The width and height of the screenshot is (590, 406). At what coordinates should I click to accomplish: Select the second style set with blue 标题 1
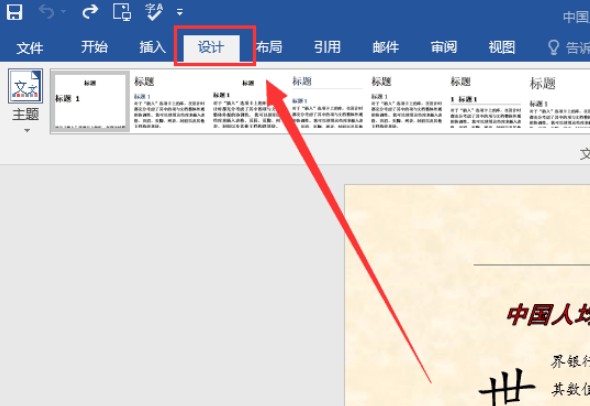(170, 102)
